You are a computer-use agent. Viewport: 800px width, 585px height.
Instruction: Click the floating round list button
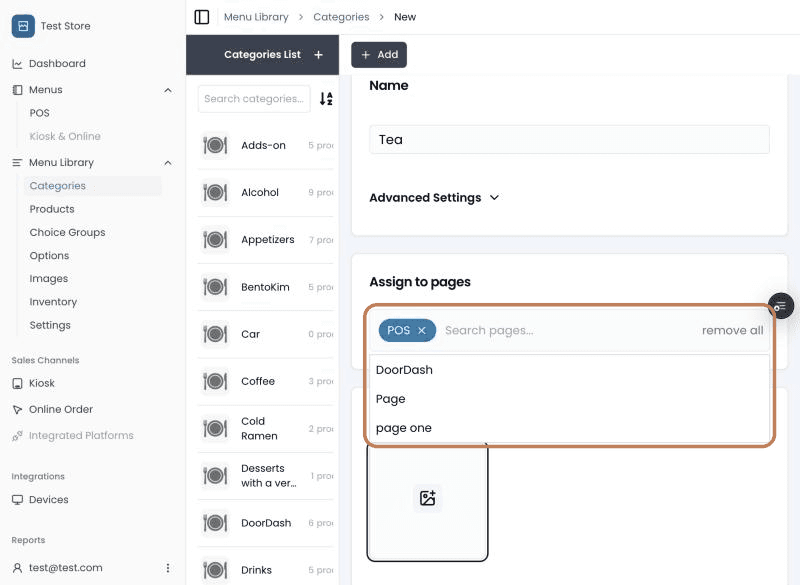(x=781, y=306)
